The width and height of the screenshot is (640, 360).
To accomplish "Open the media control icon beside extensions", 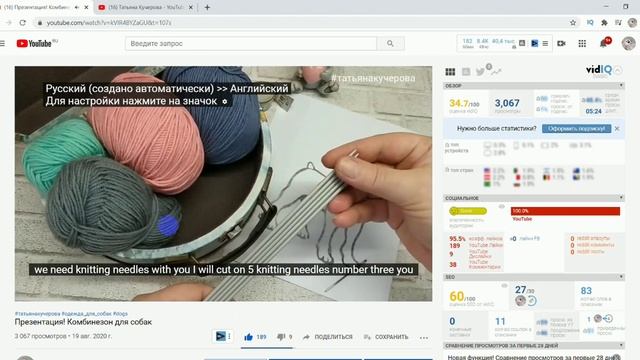I will click(x=618, y=23).
